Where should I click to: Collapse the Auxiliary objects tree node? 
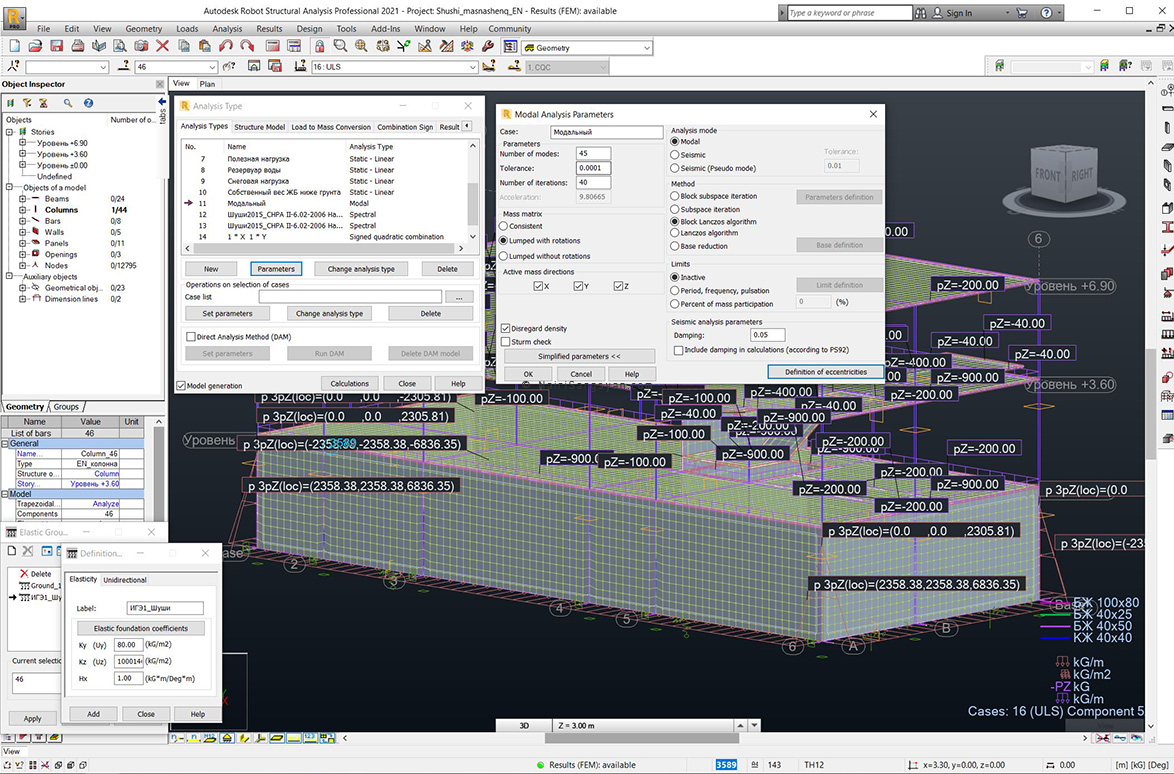point(10,276)
